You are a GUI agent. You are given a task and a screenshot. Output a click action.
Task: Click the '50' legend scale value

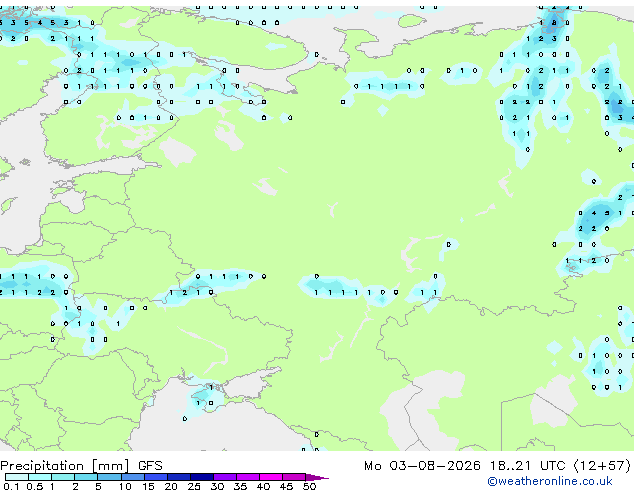[310, 486]
